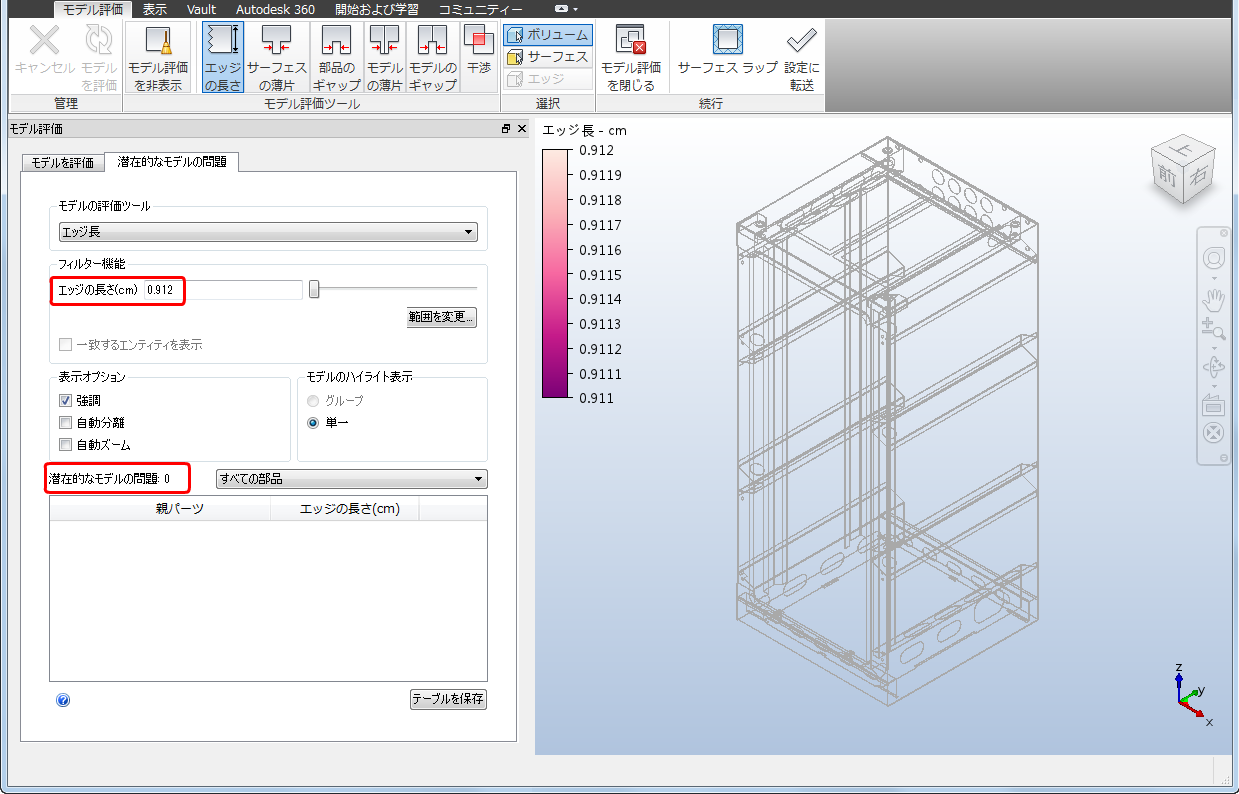1239x794 pixels.
Task: Open the 表示 ribbon tab
Action: (x=155, y=9)
